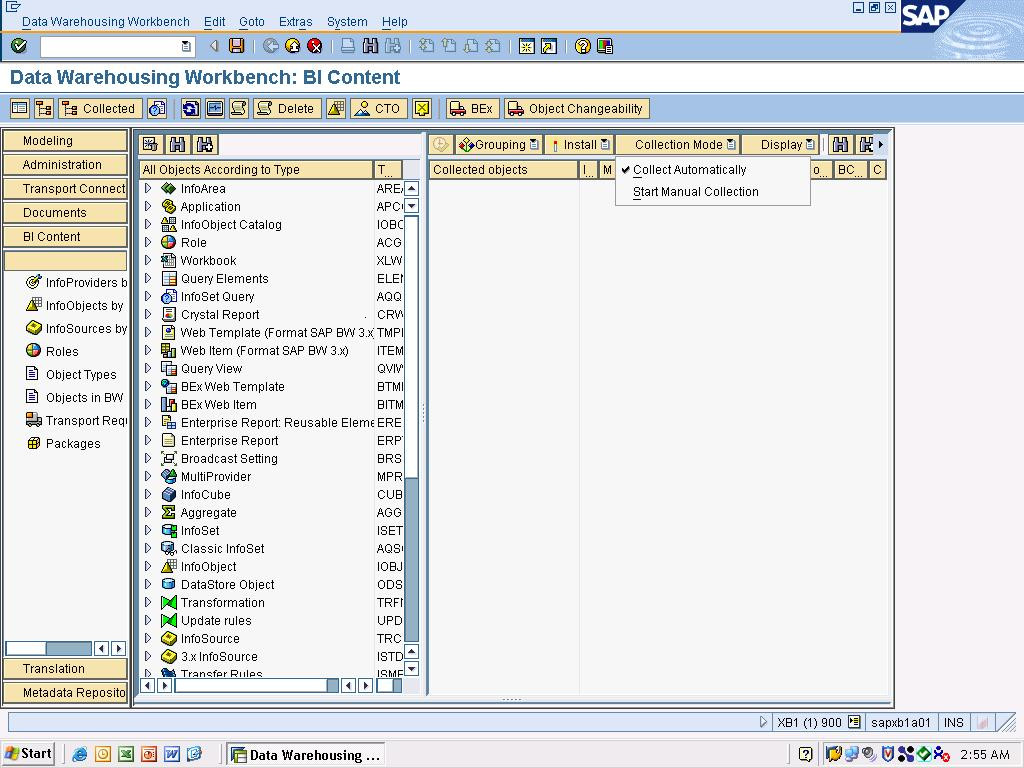Open the System menu
The image size is (1024, 768).
(x=347, y=22)
